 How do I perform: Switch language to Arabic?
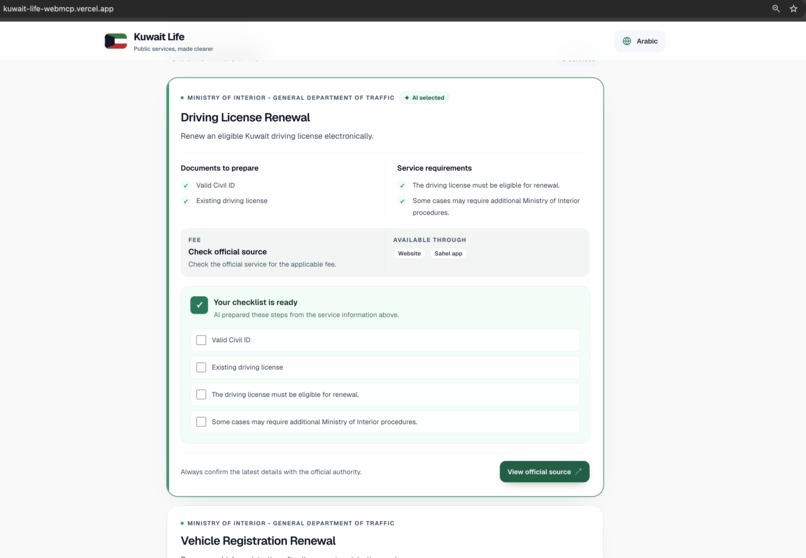[x=639, y=41]
